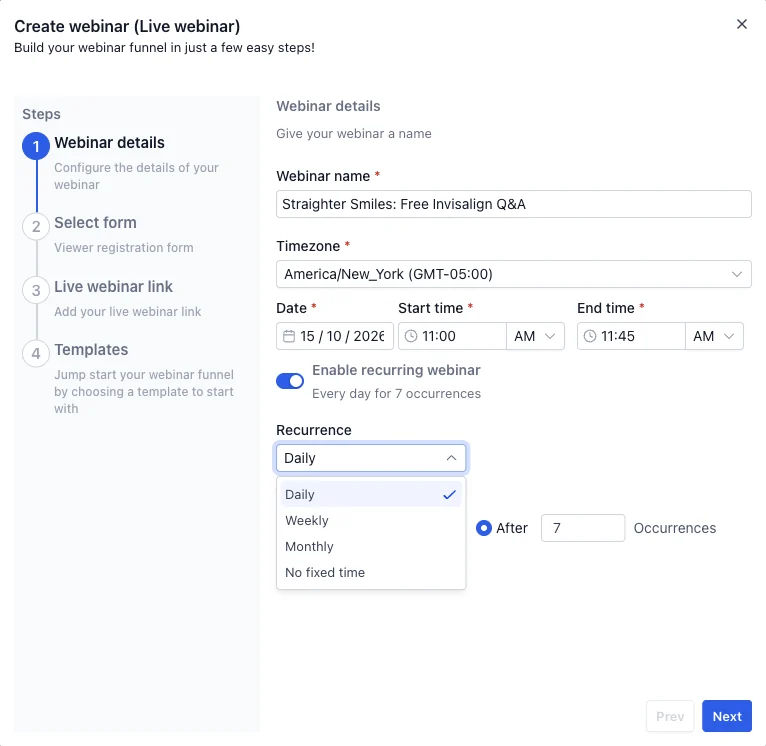Click the calendar icon in Date field
766x746 pixels.
point(289,336)
